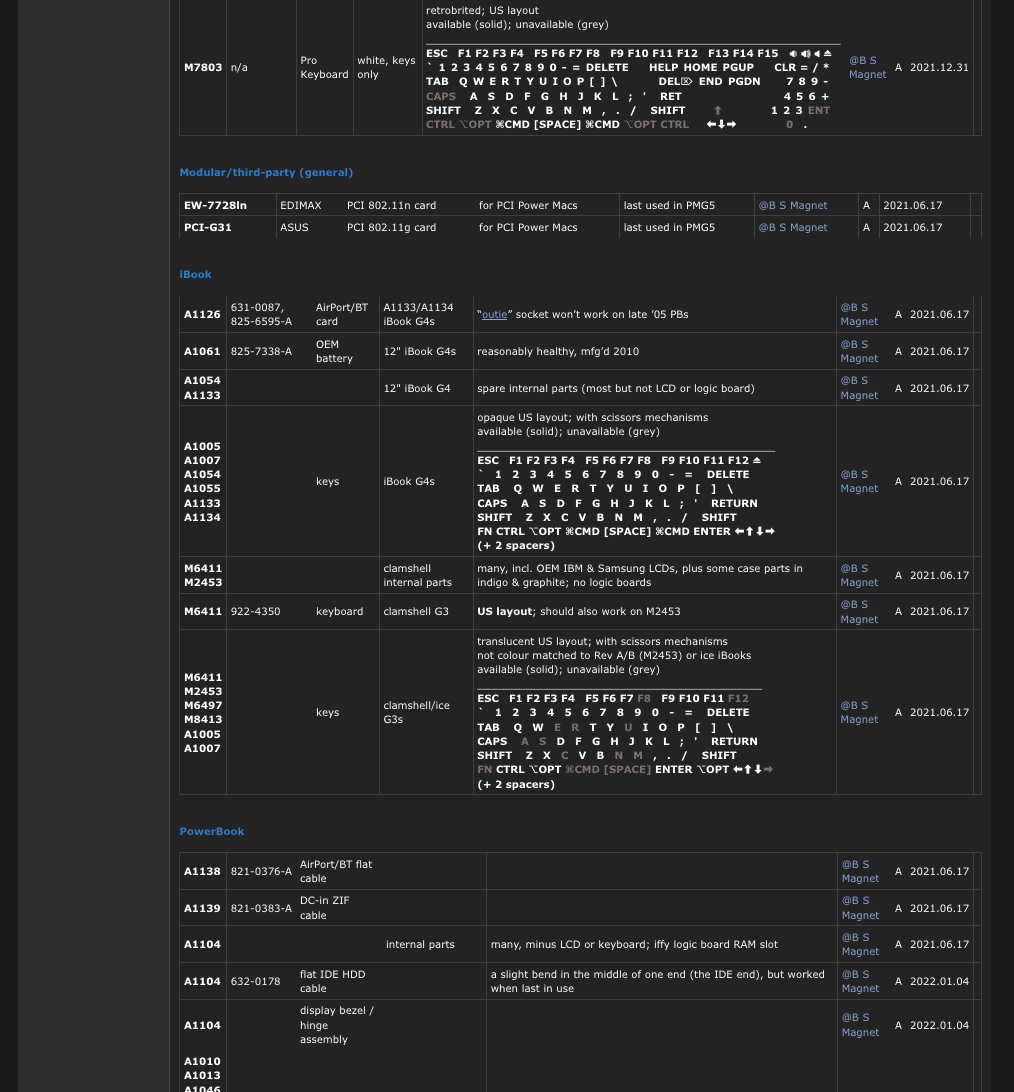Open @B S Magnet link in clamshell/ice G3s keys row
Viewport: 1014px width, 1092px height.
click(859, 713)
